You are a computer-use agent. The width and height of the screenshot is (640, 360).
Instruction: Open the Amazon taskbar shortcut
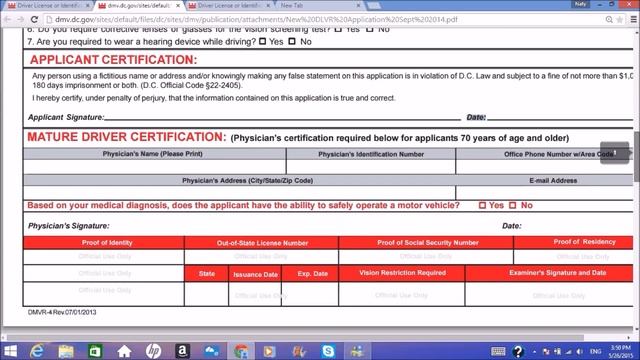point(182,351)
